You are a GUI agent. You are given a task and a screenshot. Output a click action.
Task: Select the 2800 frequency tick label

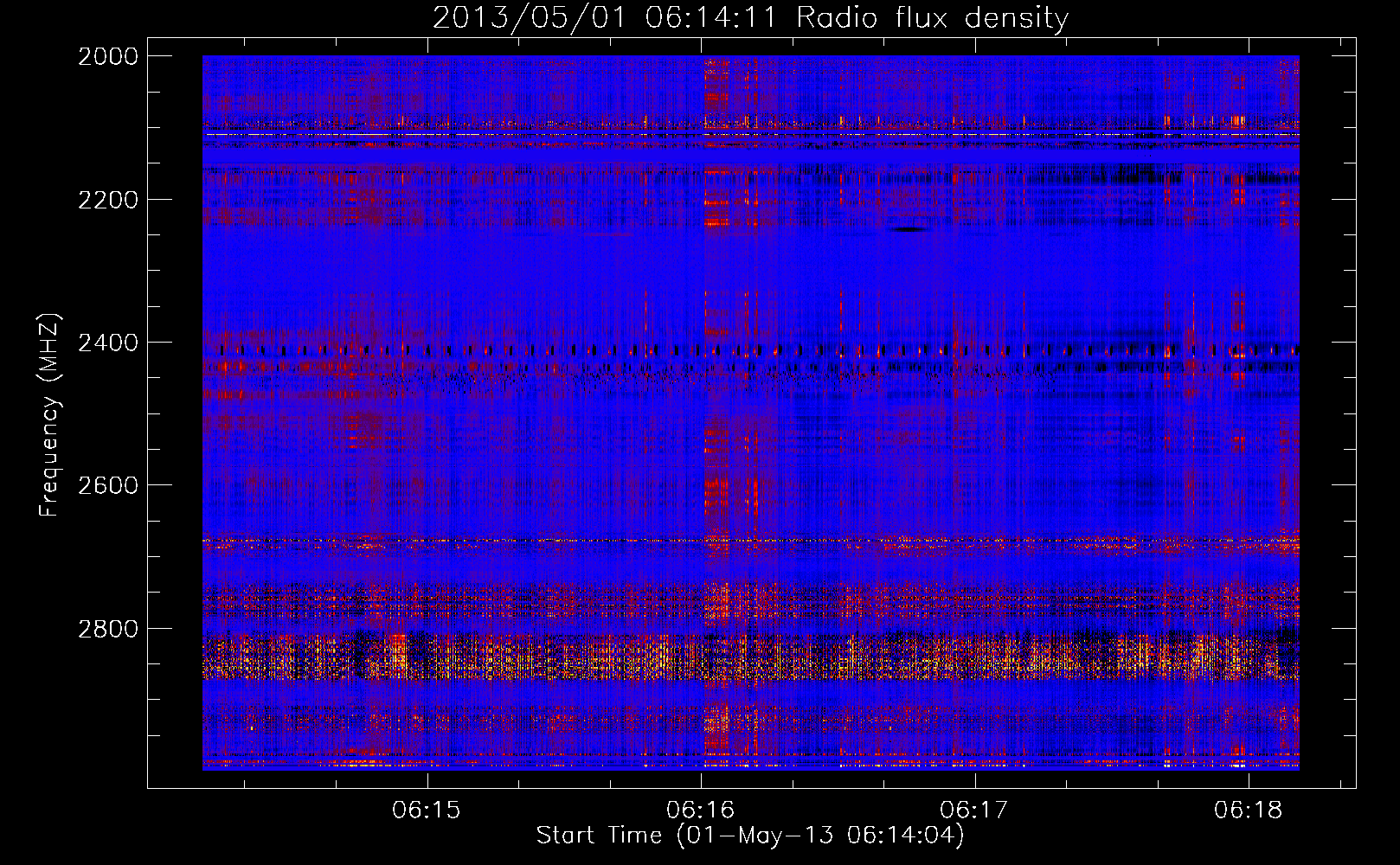108,628
